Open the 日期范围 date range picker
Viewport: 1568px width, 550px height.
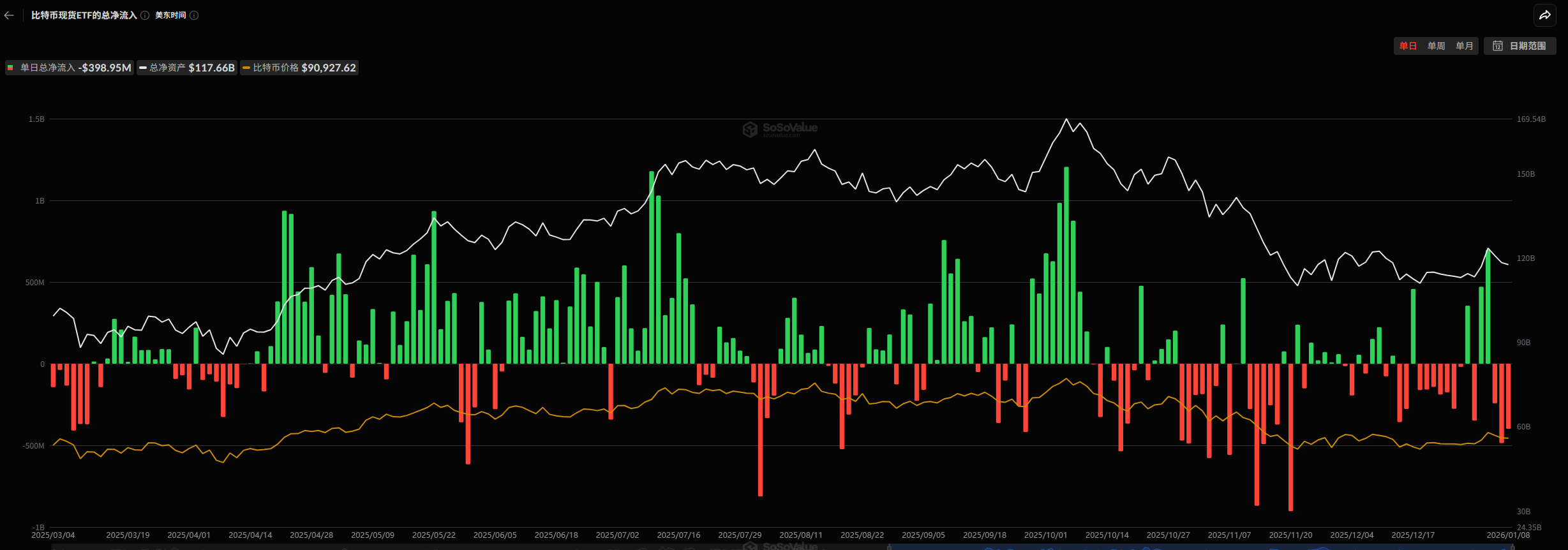[x=1519, y=46]
